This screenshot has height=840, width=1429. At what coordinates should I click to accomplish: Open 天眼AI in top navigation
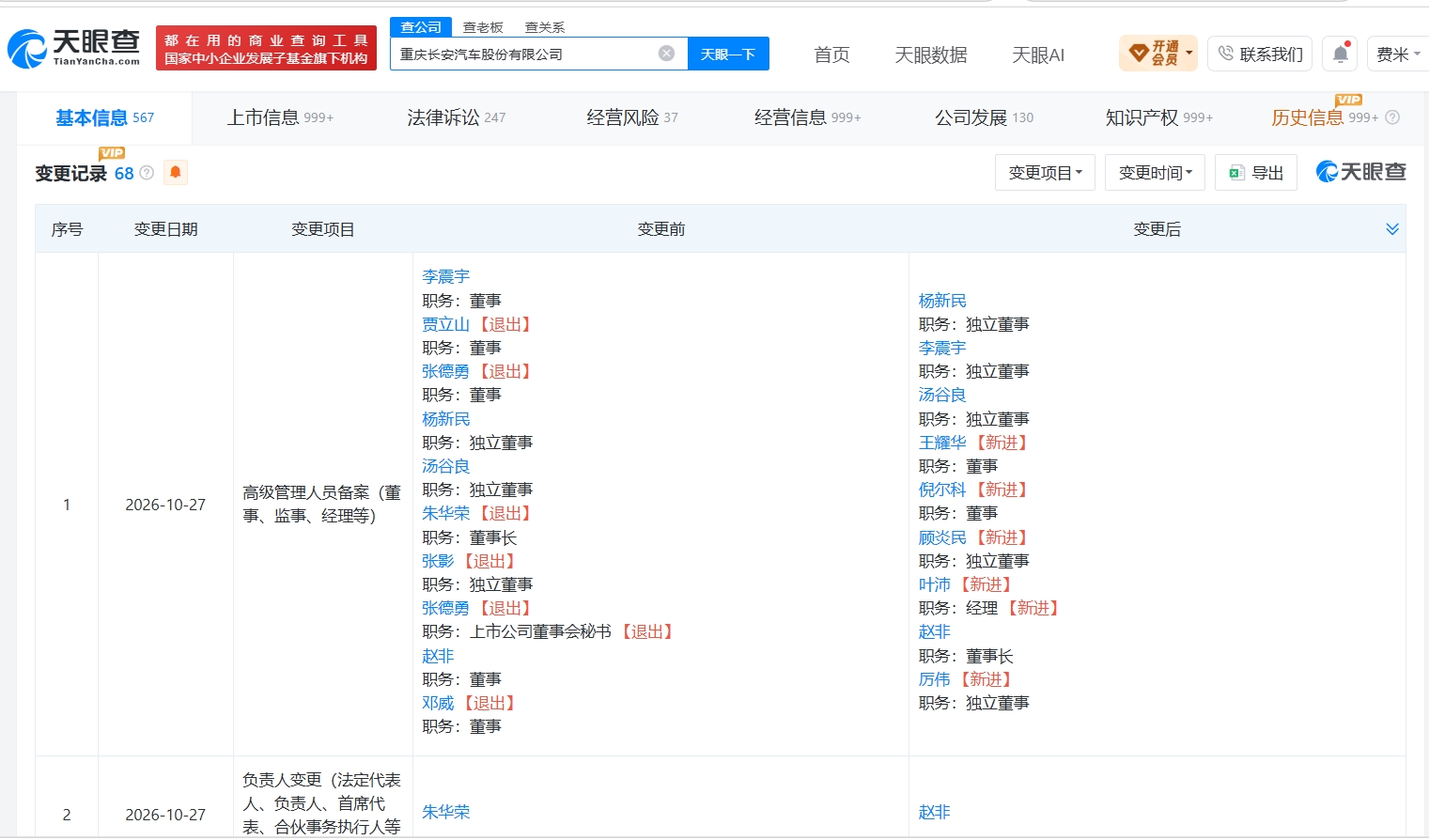click(1038, 54)
